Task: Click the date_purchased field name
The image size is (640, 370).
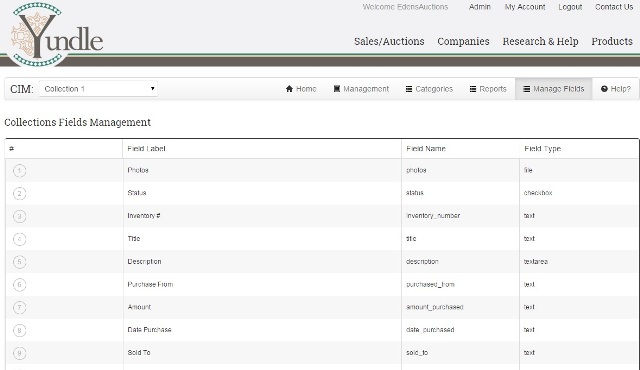Action: 430,330
